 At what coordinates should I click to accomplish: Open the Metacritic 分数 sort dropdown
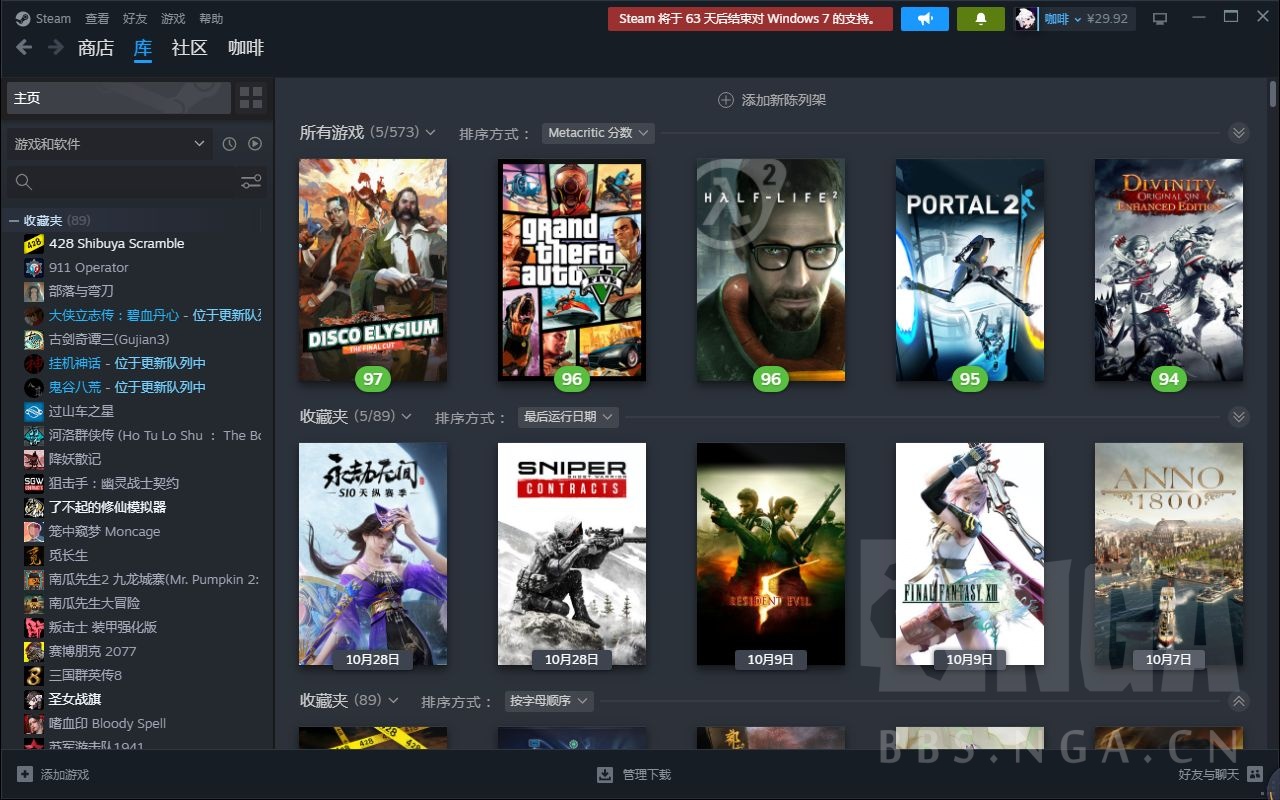597,132
